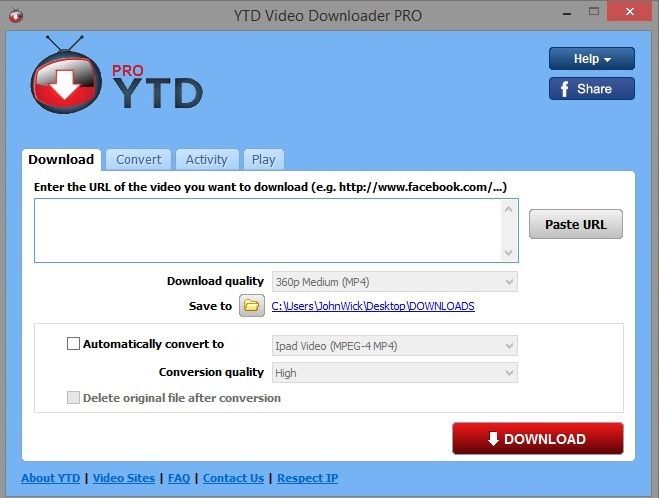
Task: Toggle Delete original file after conversion checkbox
Action: point(73,398)
